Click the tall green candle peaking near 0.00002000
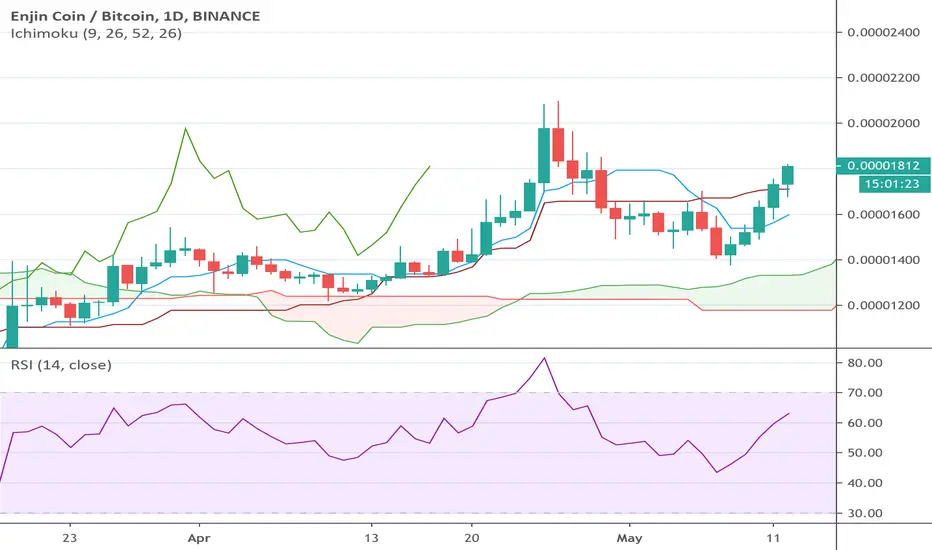 tap(543, 155)
